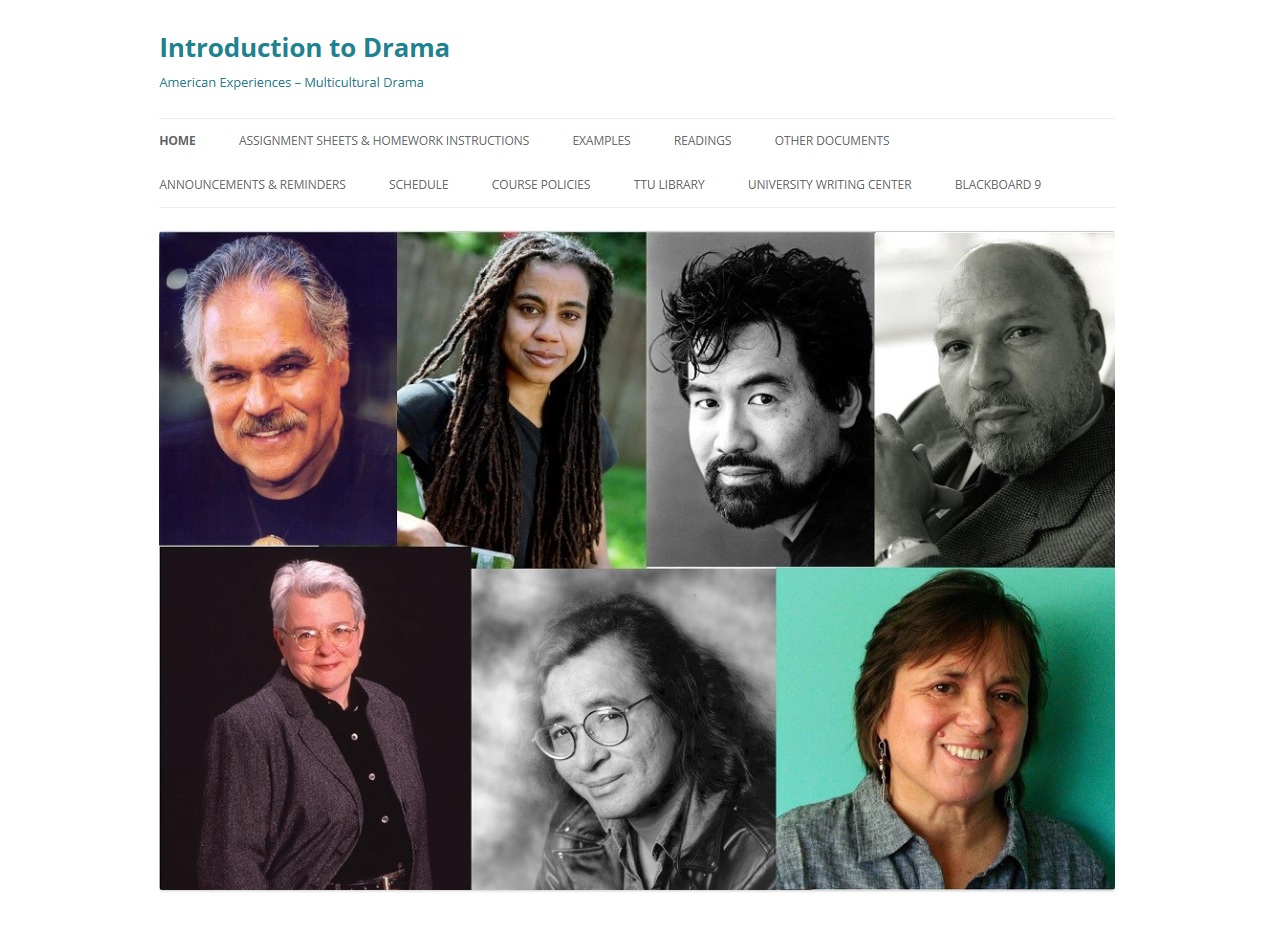This screenshot has width=1275, height=939.
Task: Open UNIVERSITY WRITING CENTER link
Action: [830, 185]
